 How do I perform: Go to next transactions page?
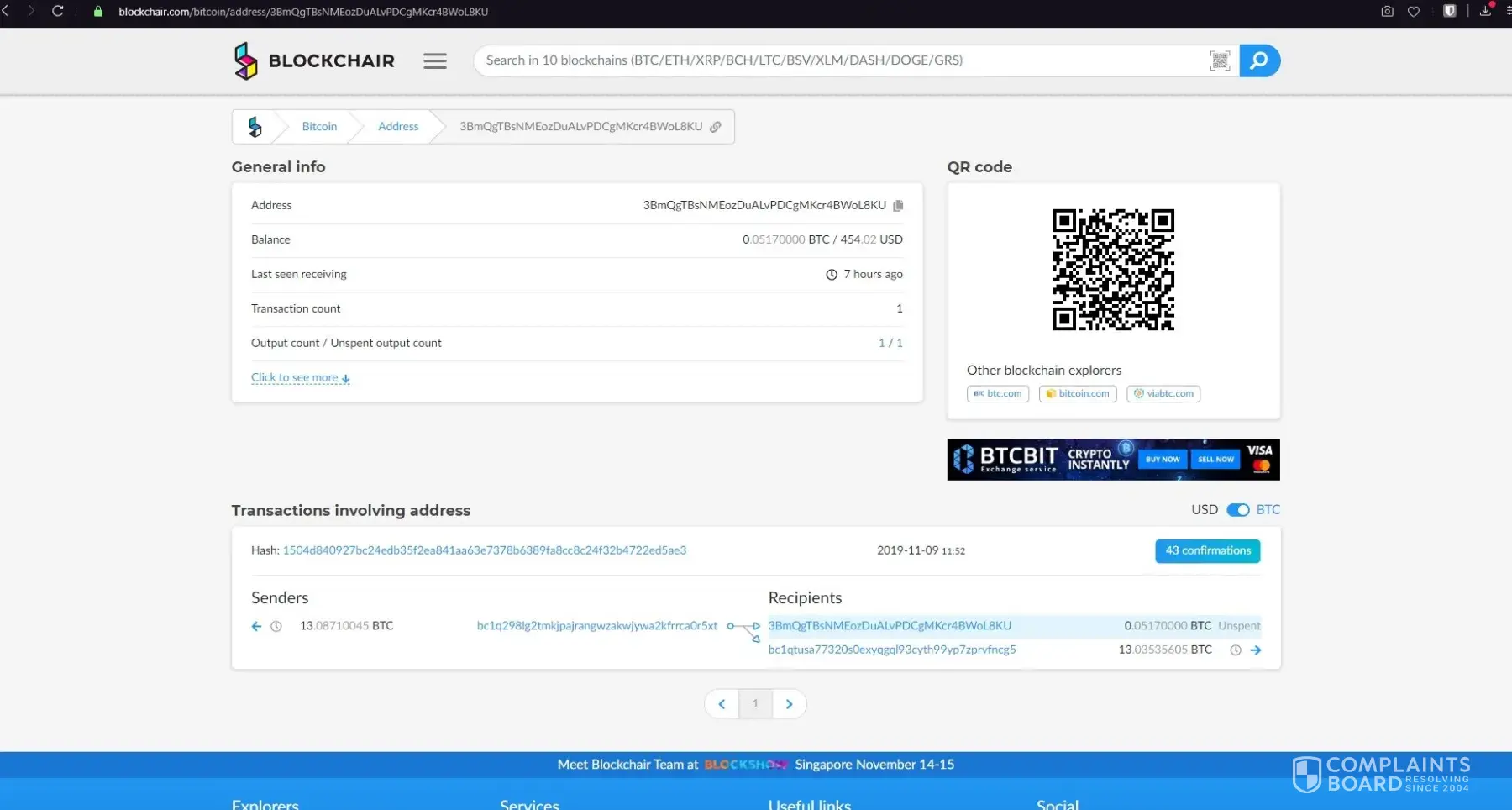click(789, 704)
